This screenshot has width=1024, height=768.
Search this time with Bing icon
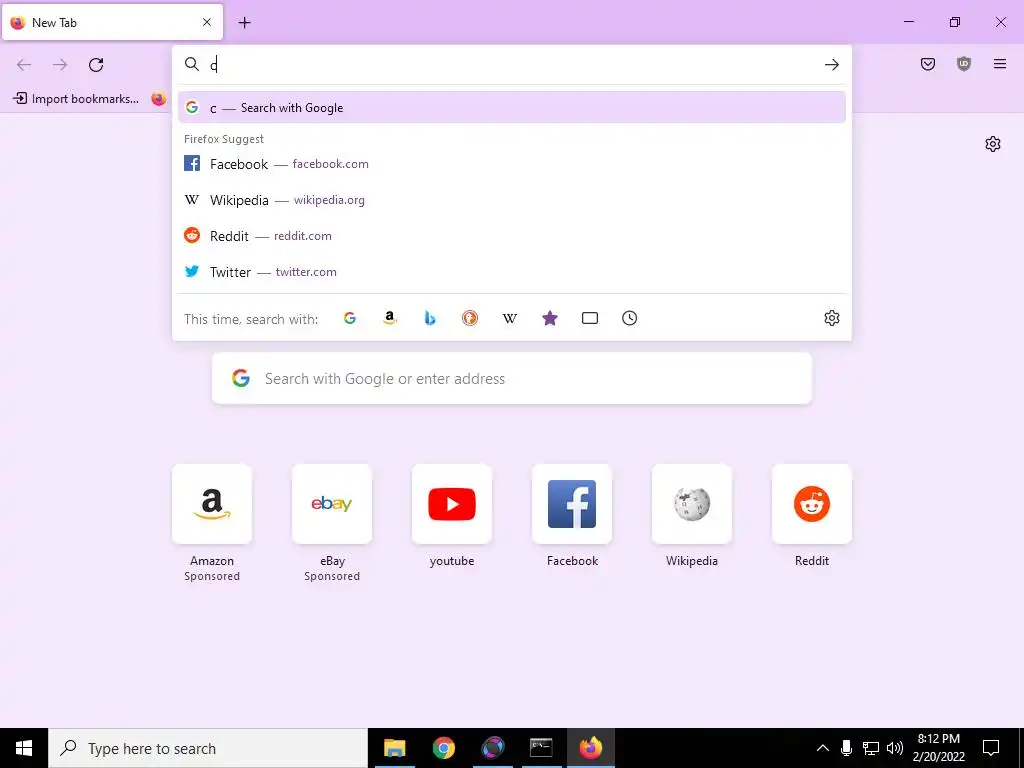pos(430,318)
